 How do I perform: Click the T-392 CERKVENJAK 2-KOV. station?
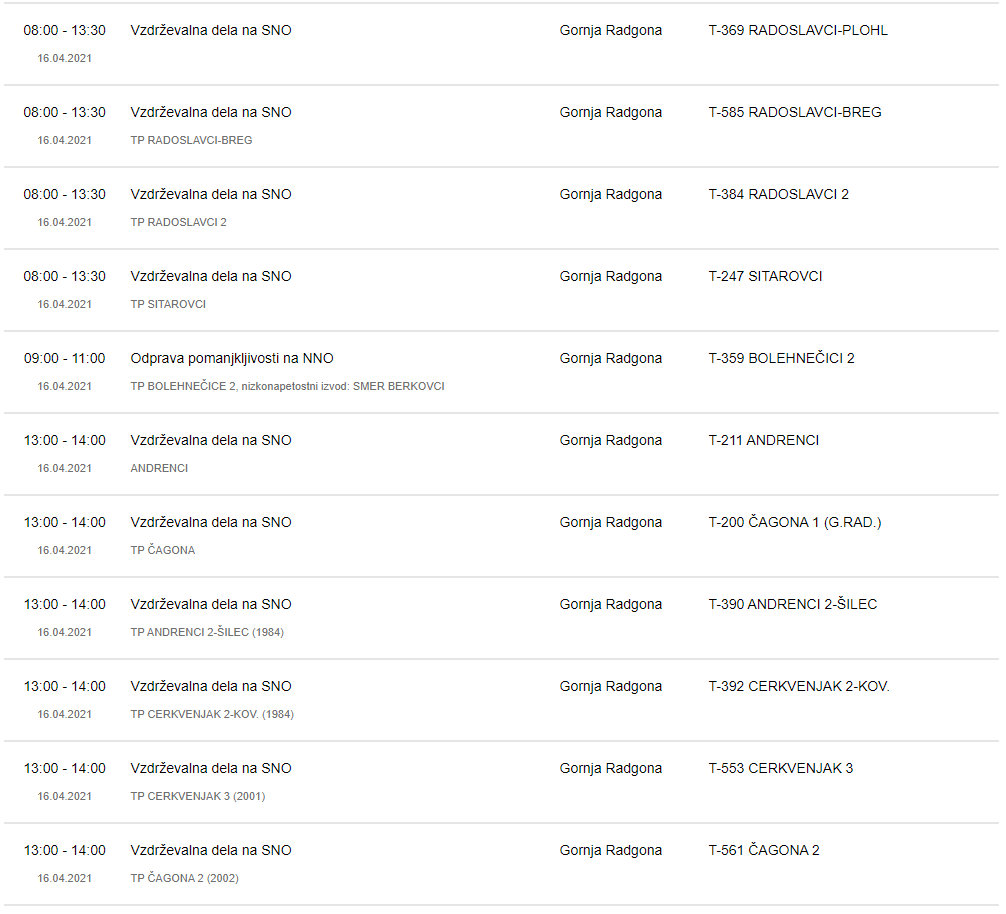[x=798, y=686]
